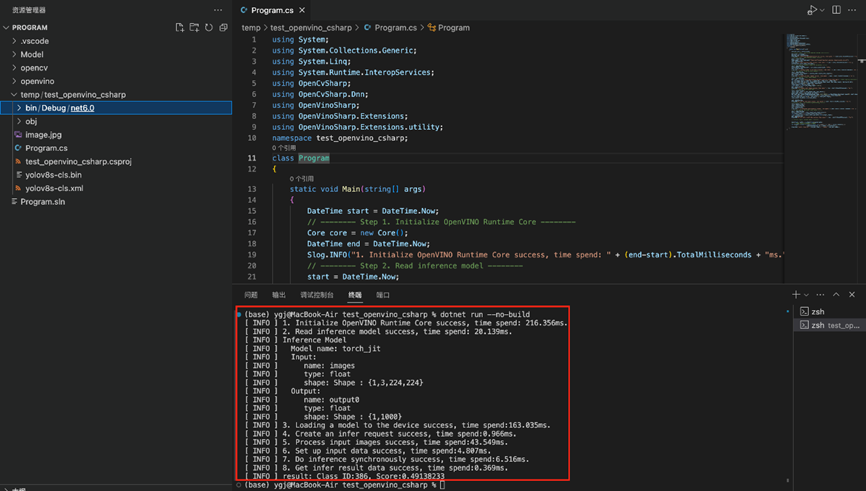The width and height of the screenshot is (866, 491).
Task: Add a new terminal with plus icon
Action: coord(796,294)
